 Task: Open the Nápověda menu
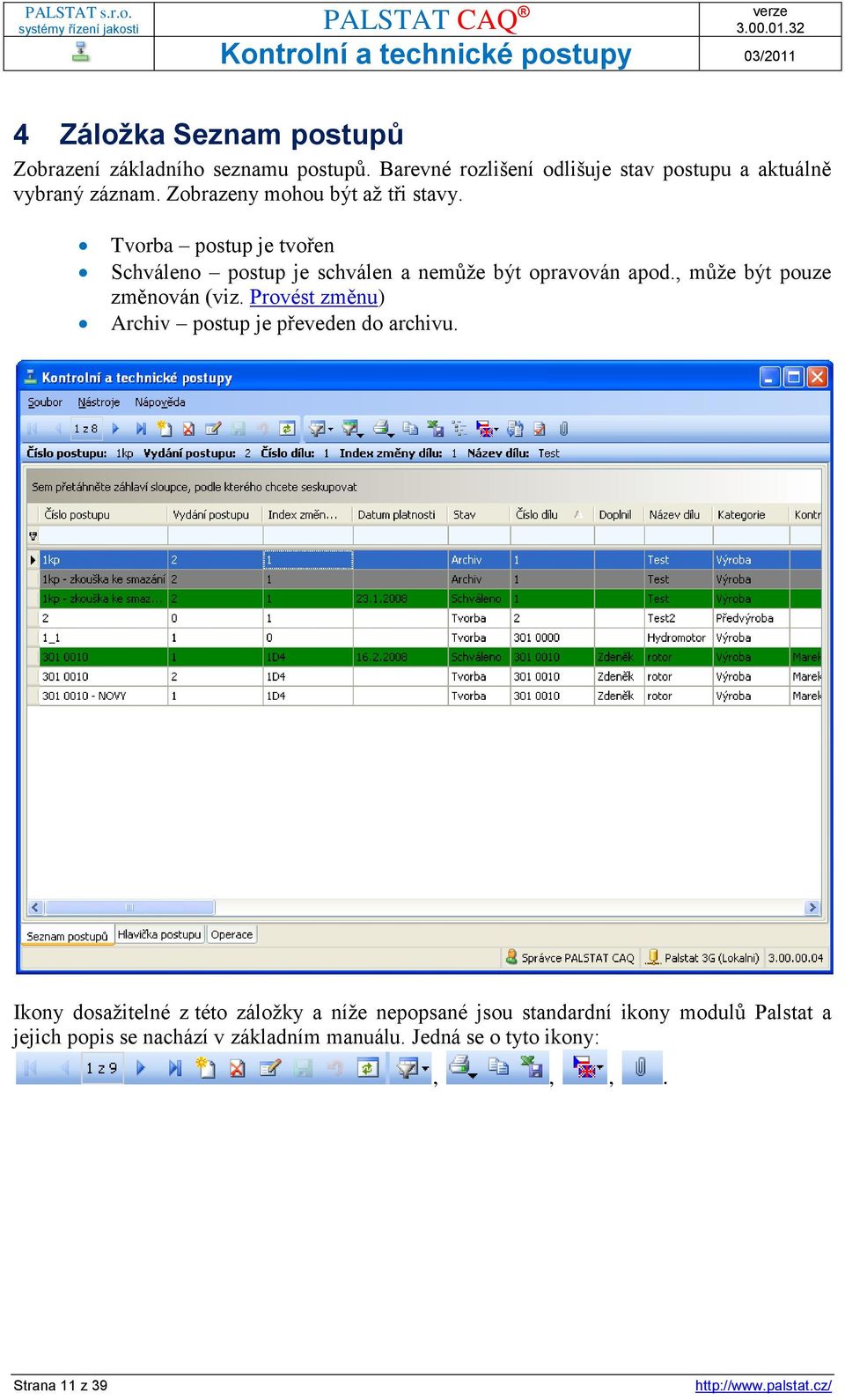[x=160, y=402]
